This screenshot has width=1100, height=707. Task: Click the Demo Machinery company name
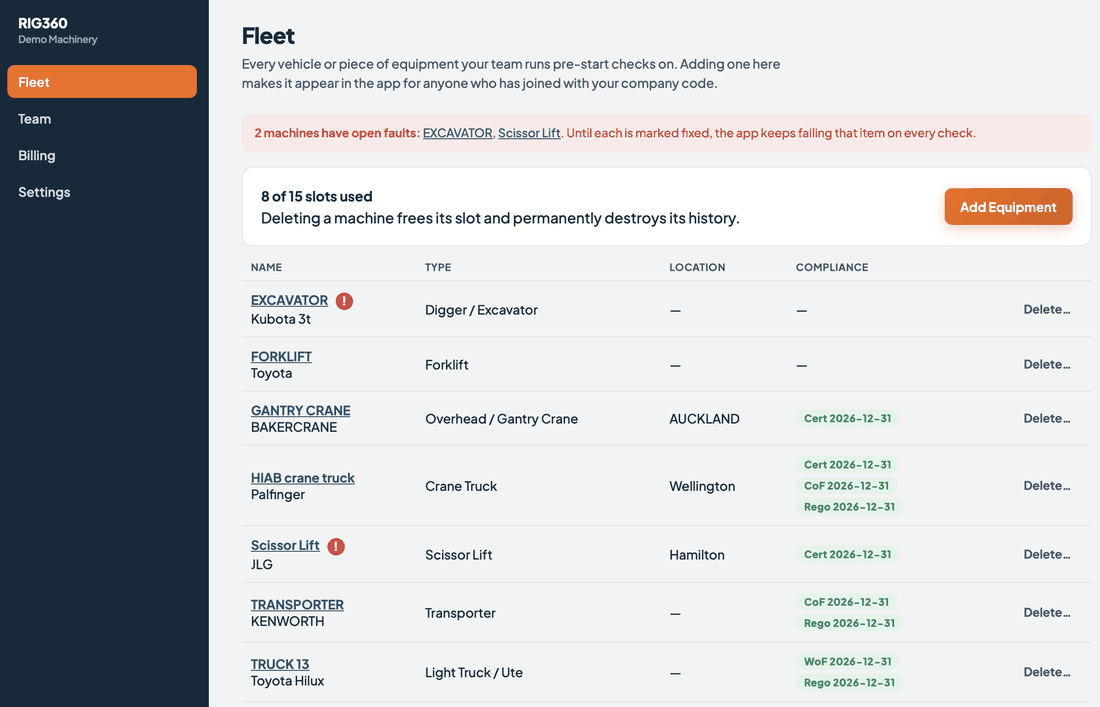coord(58,39)
